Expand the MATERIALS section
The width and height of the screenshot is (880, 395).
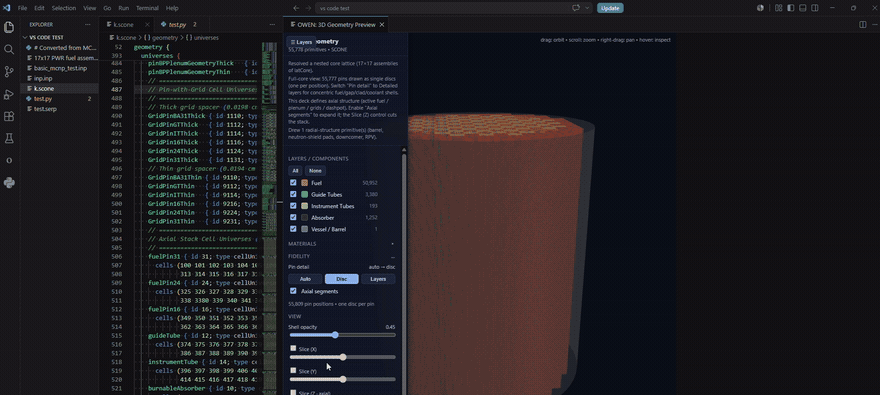click(341, 244)
